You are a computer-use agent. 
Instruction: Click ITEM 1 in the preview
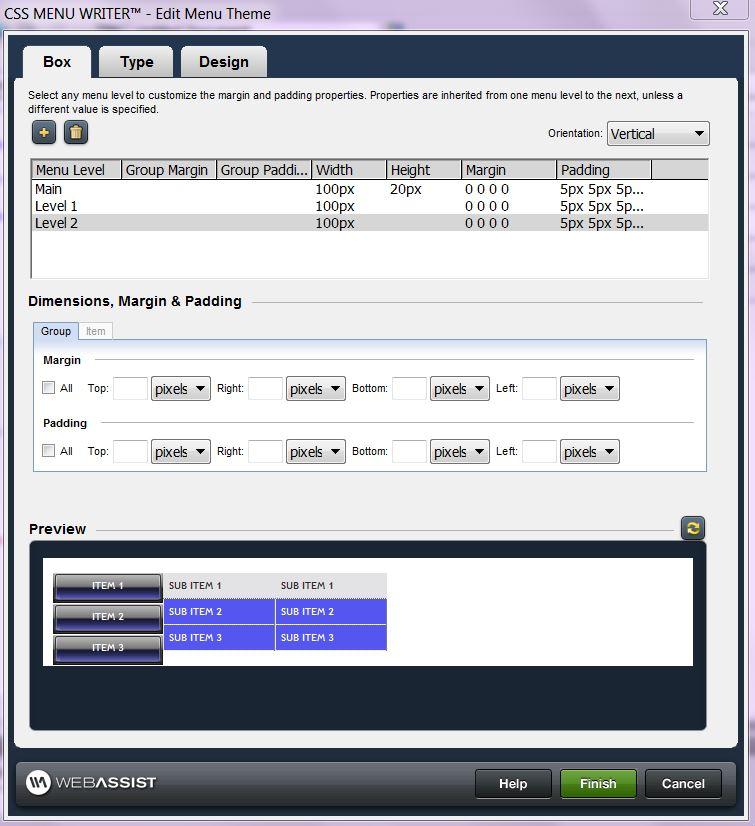(107, 587)
